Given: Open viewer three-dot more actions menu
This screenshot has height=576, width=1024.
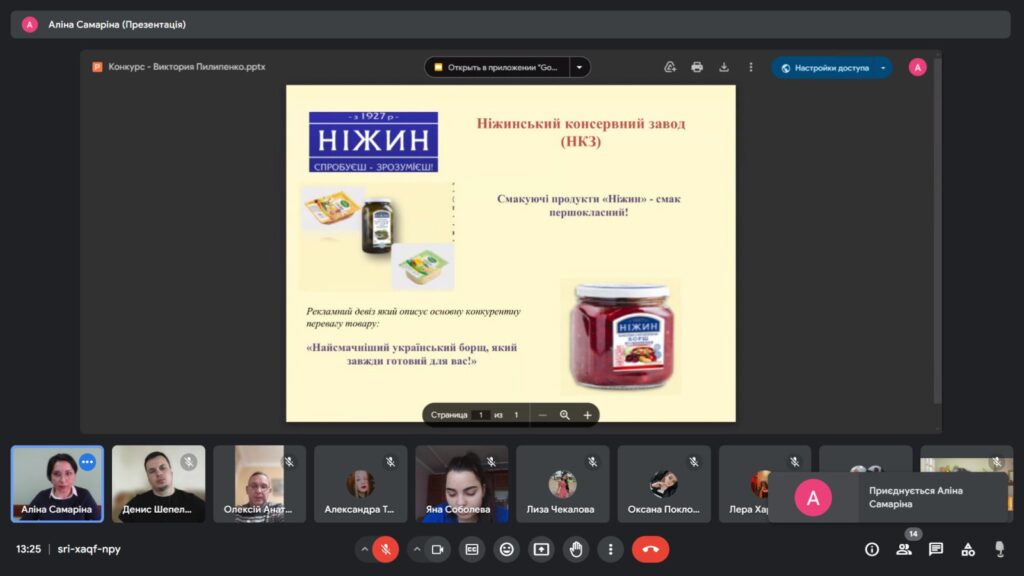Looking at the screenshot, I should point(750,67).
